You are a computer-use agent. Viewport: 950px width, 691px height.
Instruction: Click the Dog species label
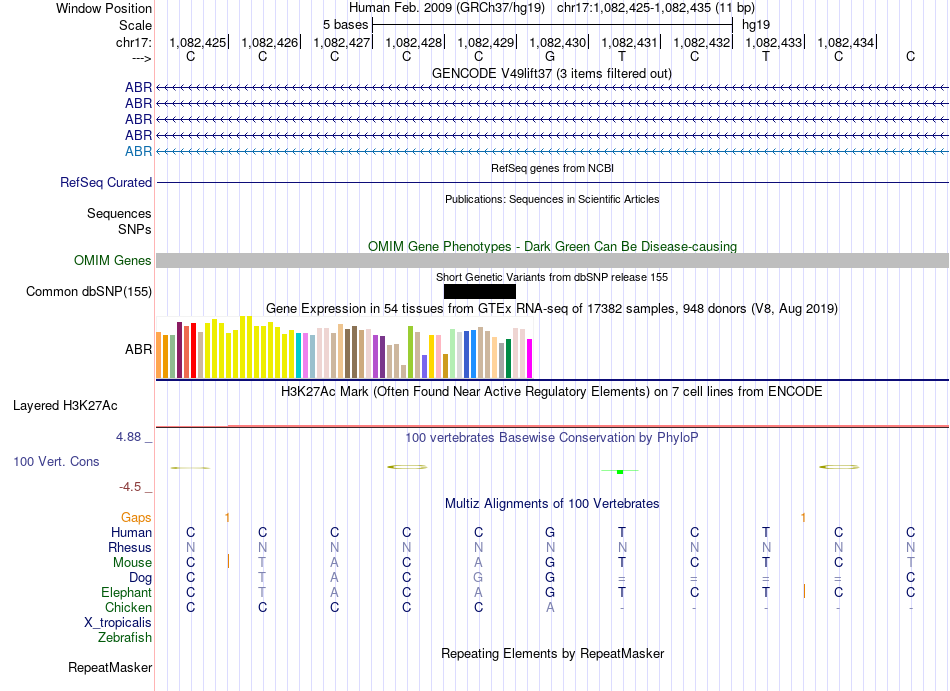[140, 578]
